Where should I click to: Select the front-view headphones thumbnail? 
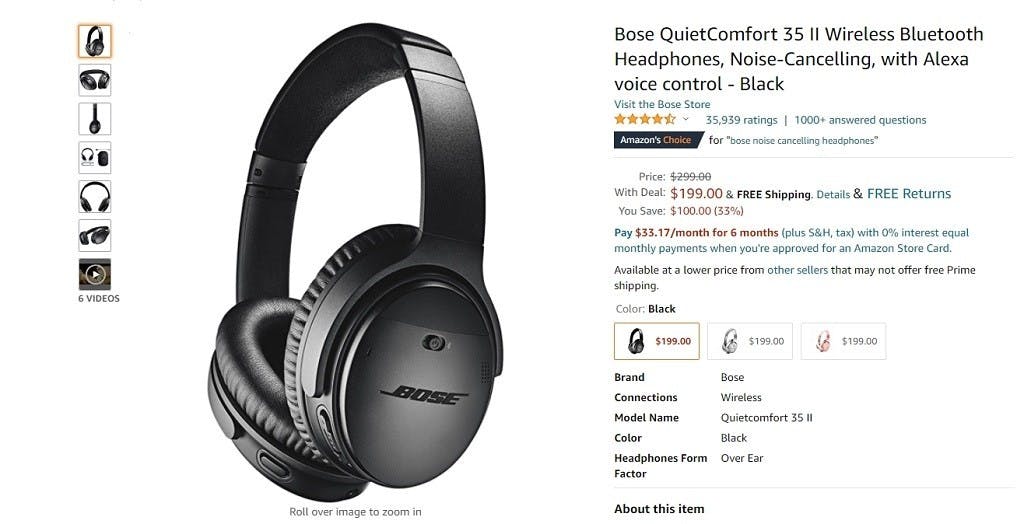[x=95, y=197]
